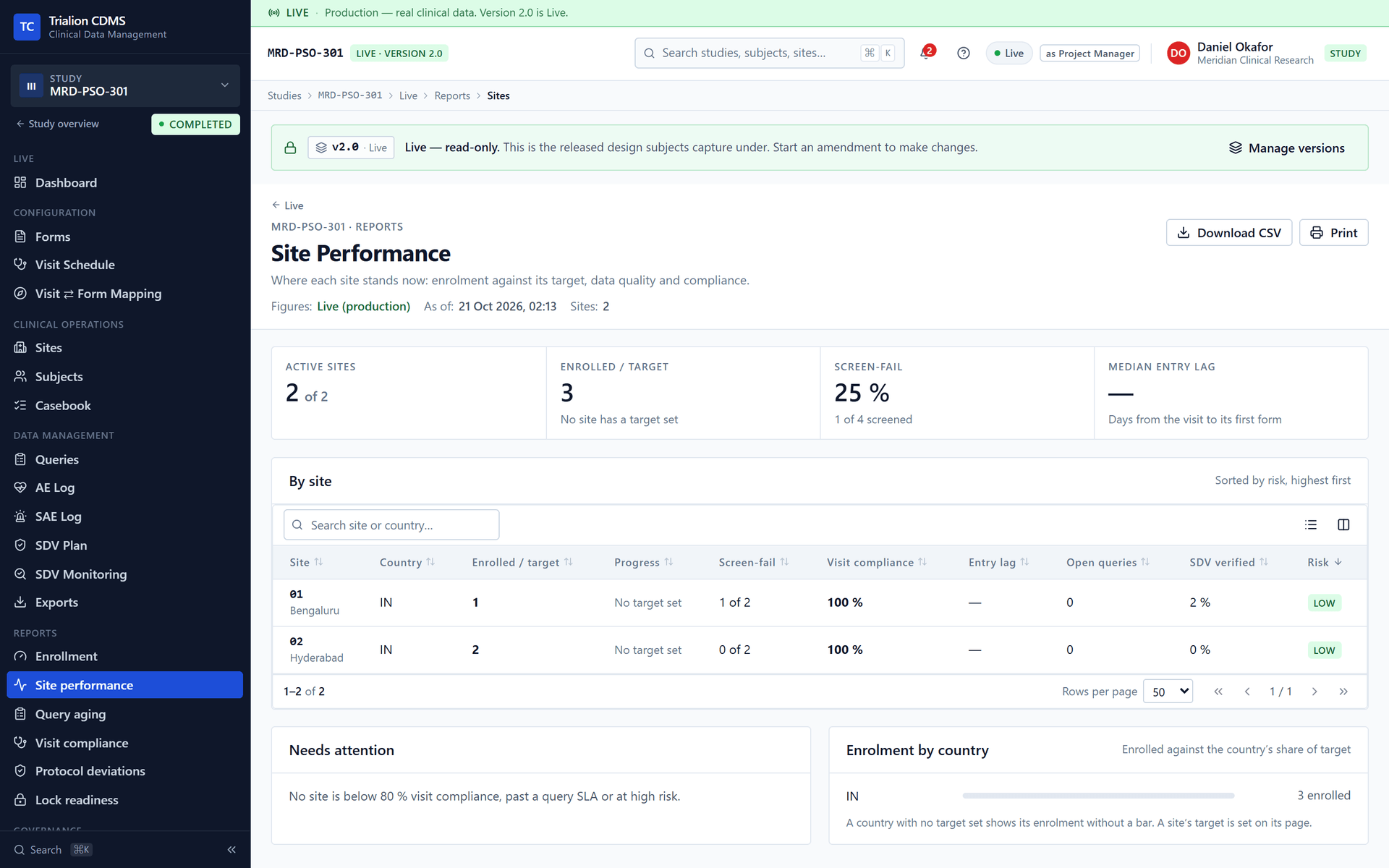Expand the MRD-PSO-301 study selector
The height and width of the screenshot is (868, 1389).
click(125, 85)
